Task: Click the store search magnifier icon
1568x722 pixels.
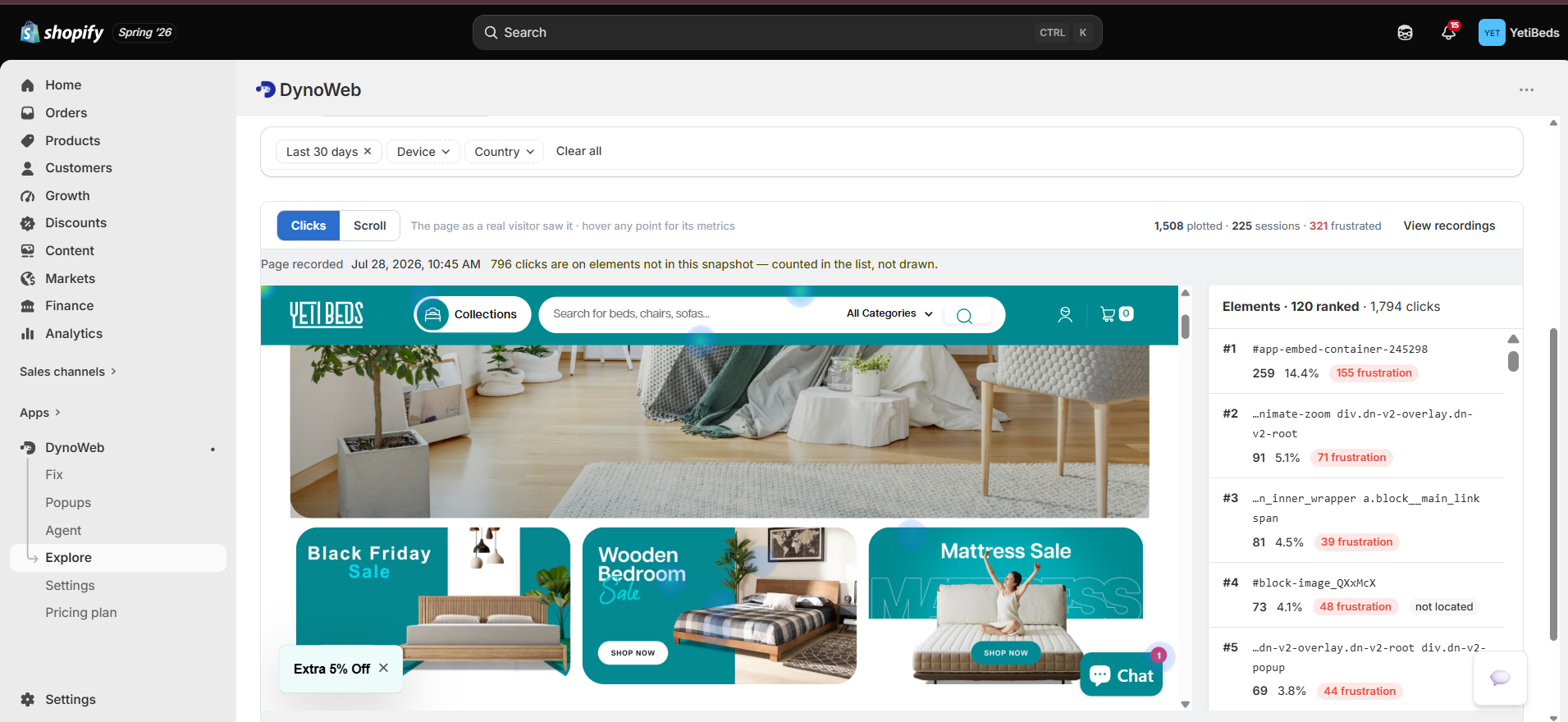Action: coord(965,316)
